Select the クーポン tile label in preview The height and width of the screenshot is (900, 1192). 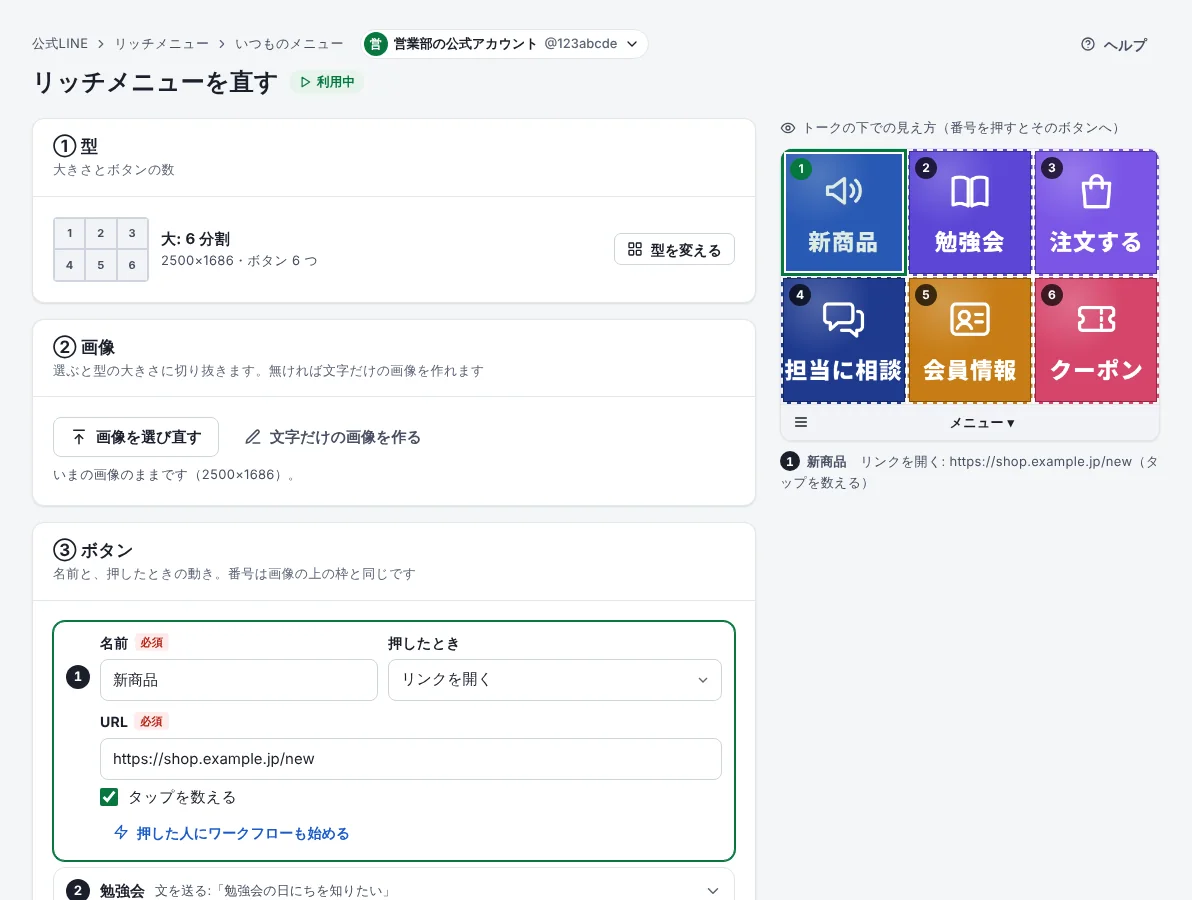(1095, 370)
